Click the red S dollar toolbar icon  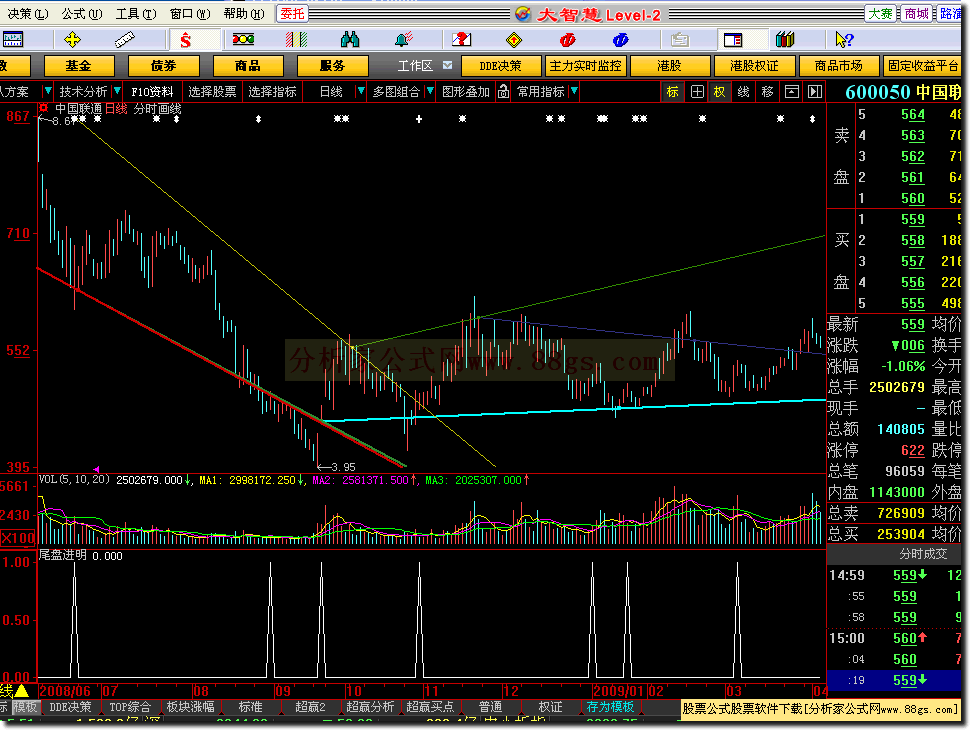tap(185, 40)
